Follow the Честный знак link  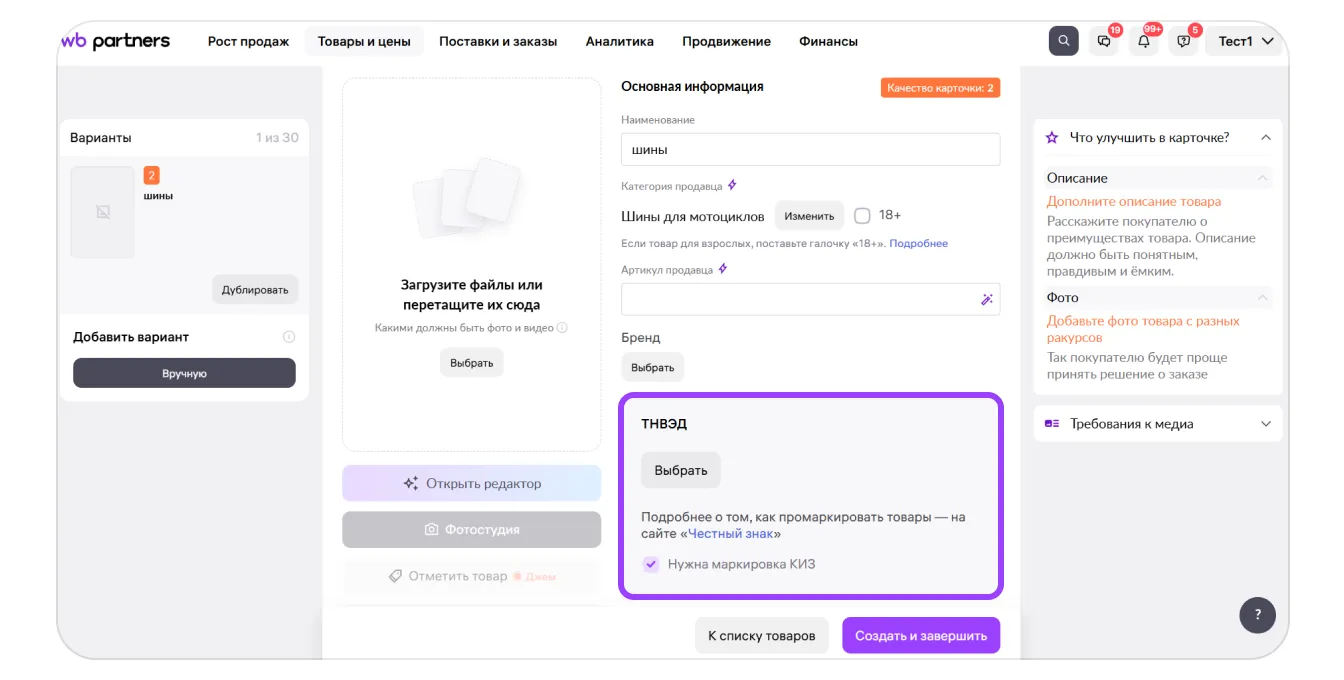pyautogui.click(x=730, y=534)
